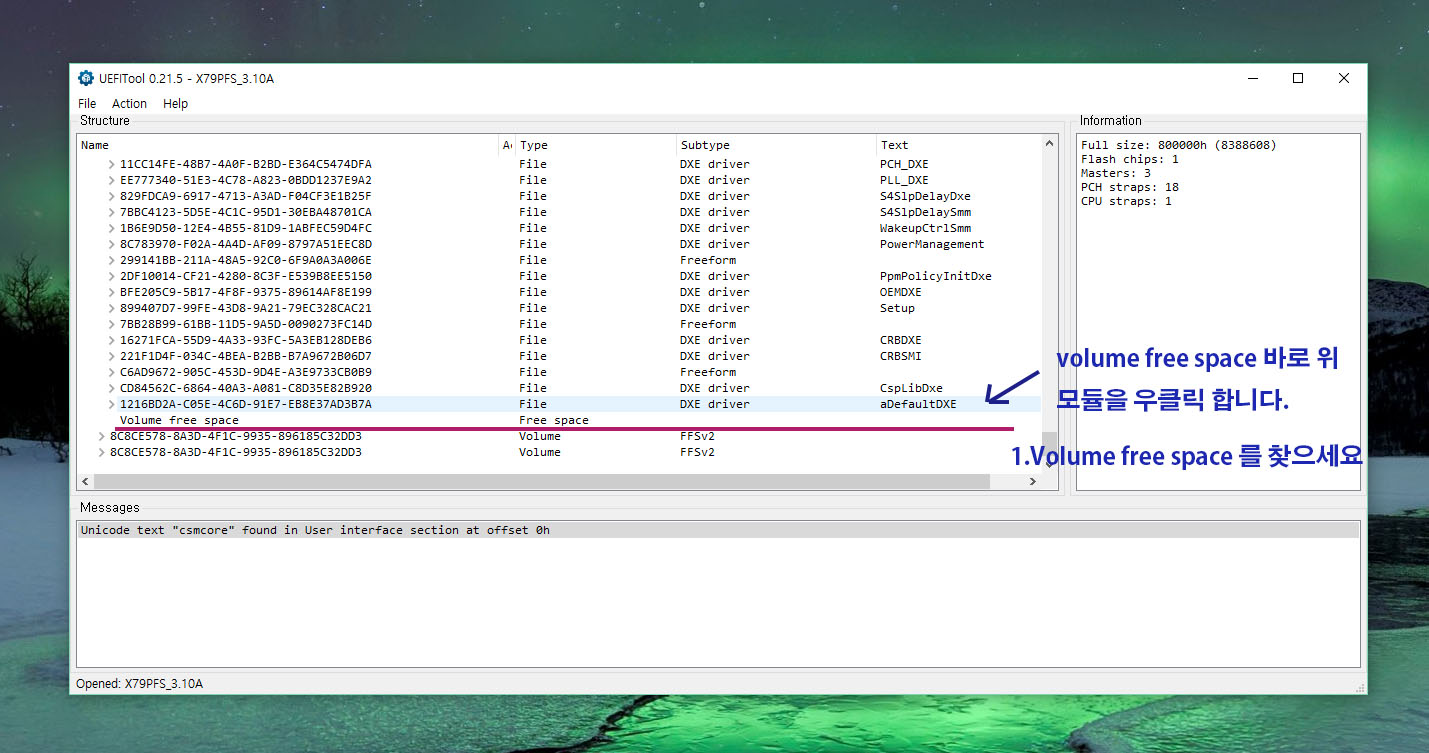
Task: Click the Name column header
Action: (288, 145)
